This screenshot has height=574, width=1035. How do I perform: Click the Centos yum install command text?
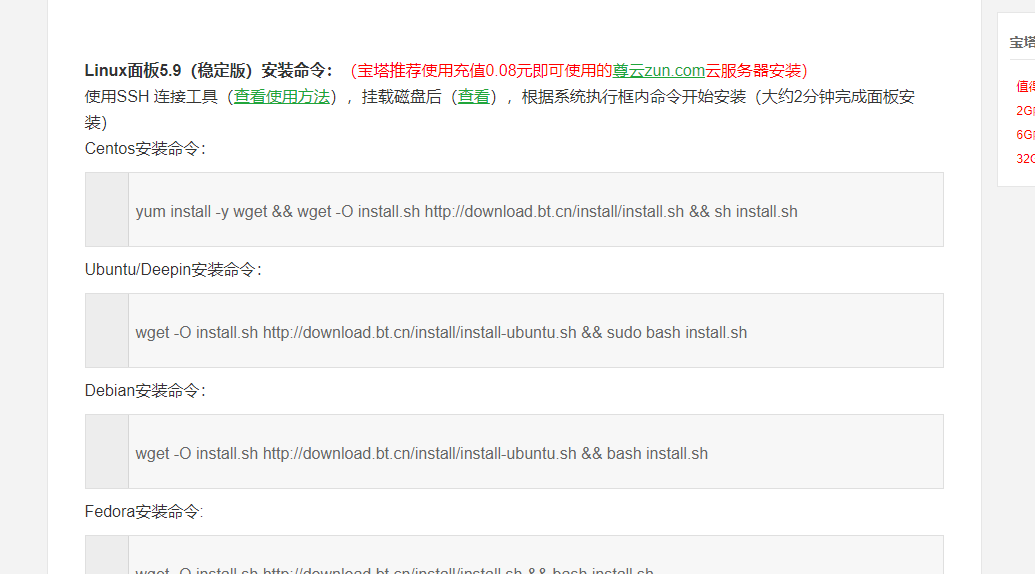coord(467,211)
